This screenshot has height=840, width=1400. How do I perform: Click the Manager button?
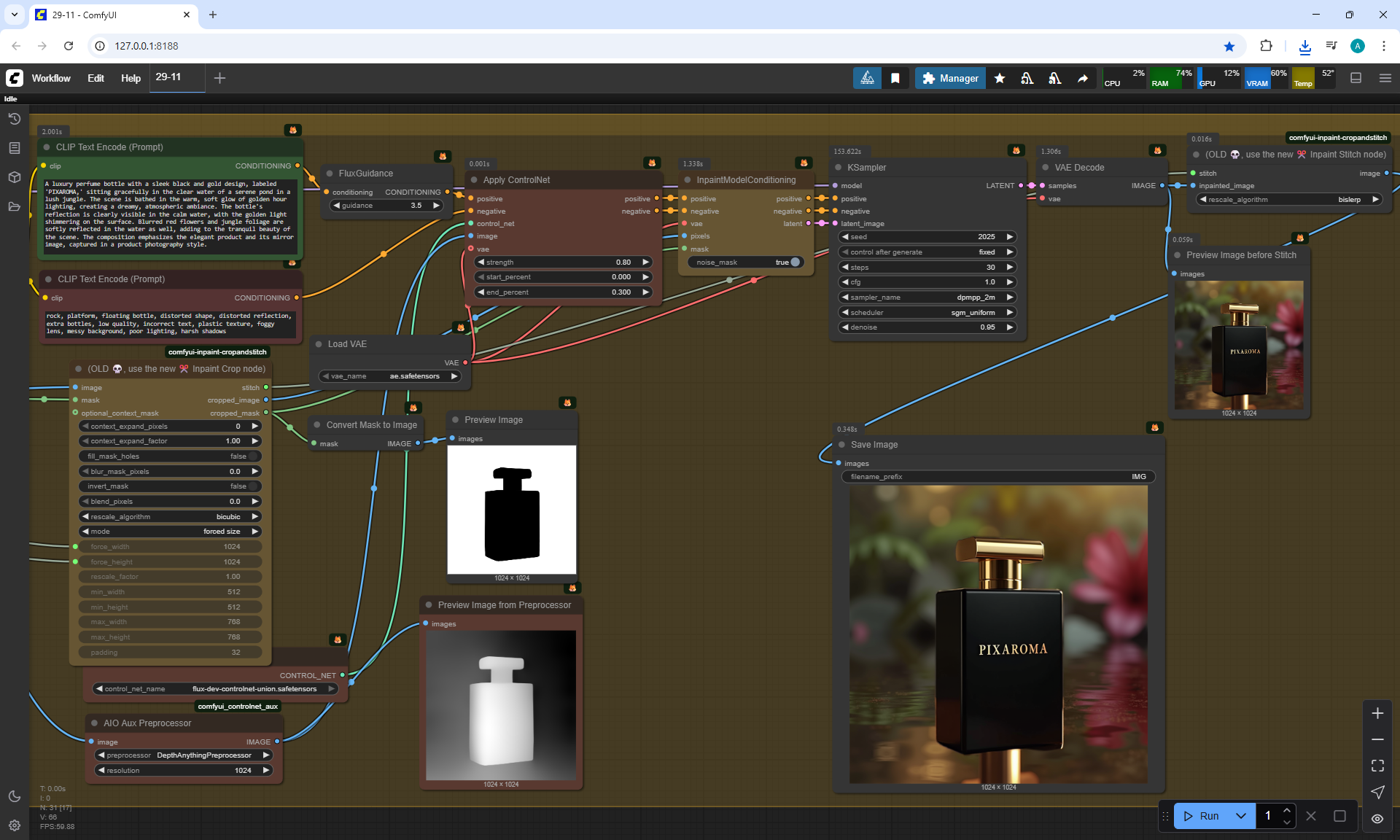point(950,78)
